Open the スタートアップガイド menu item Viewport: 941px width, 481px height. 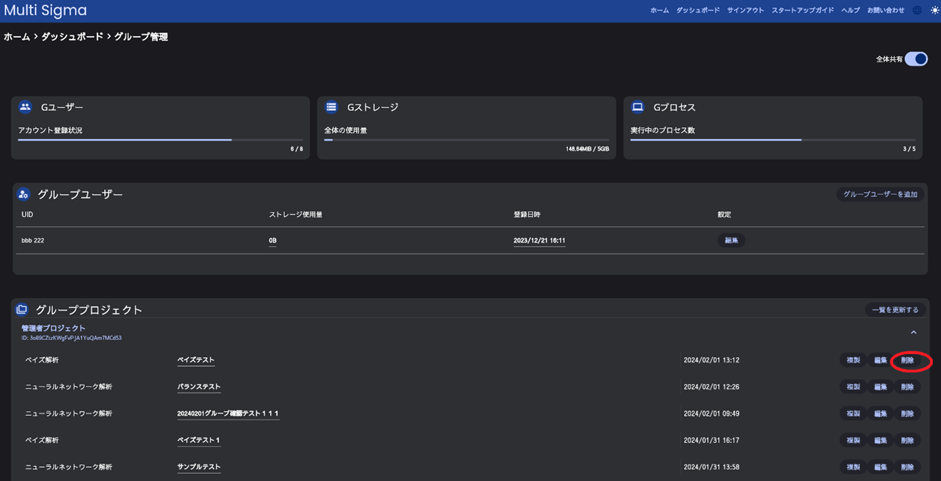[802, 10]
